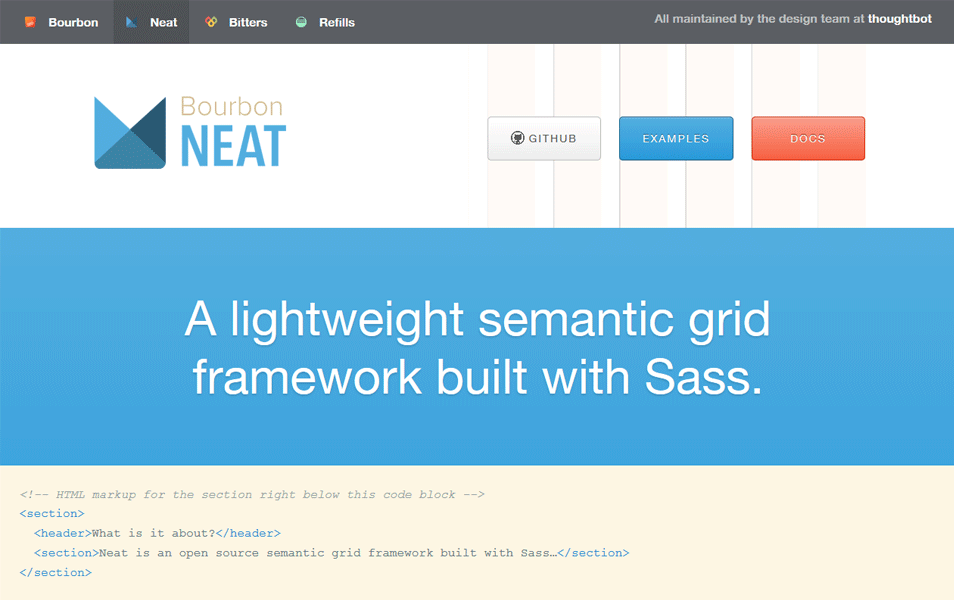
Task: Select the highlighted Neat tab
Action: click(151, 22)
